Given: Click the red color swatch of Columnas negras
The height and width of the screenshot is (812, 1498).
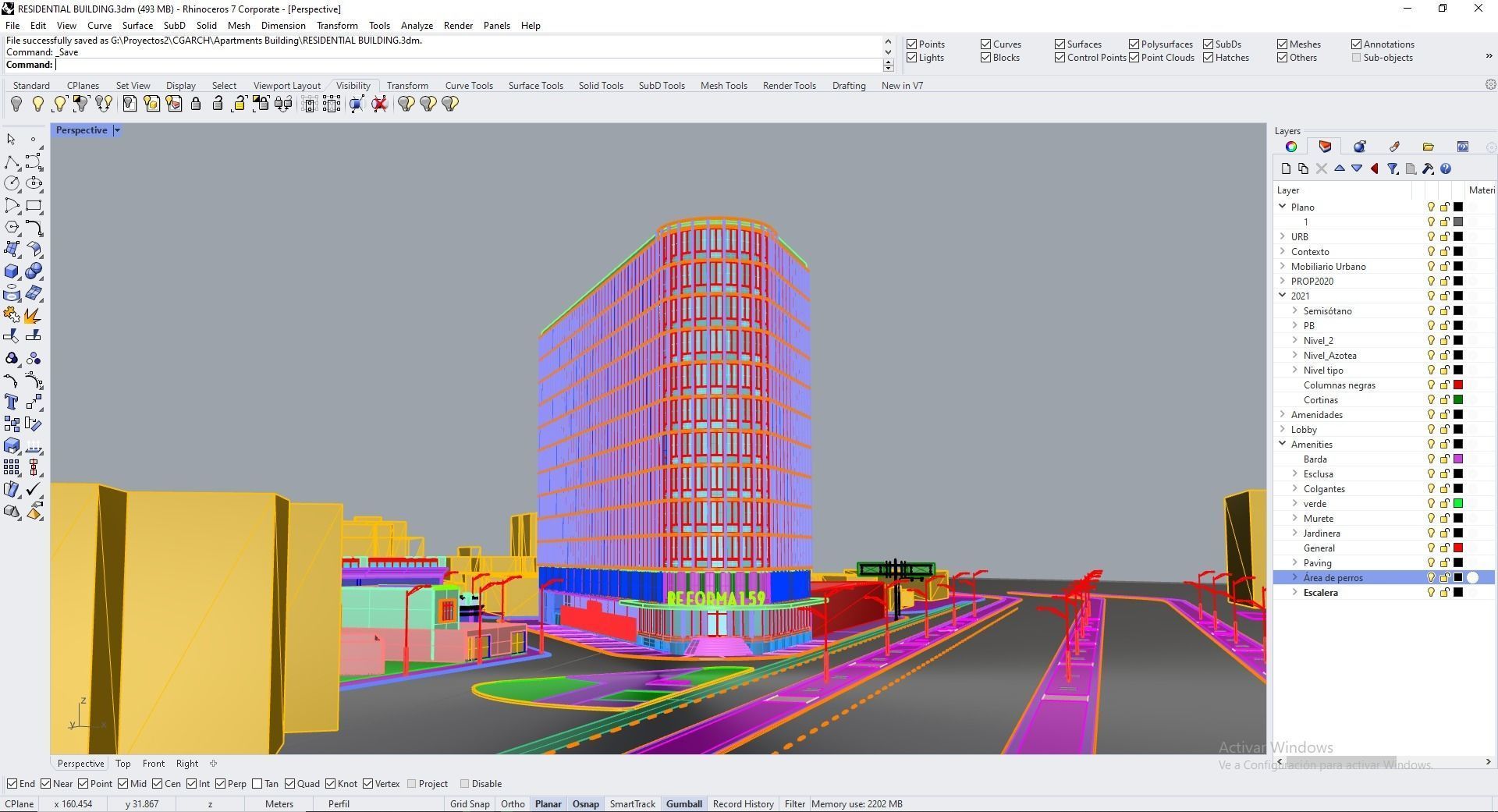Looking at the screenshot, I should pyautogui.click(x=1457, y=385).
